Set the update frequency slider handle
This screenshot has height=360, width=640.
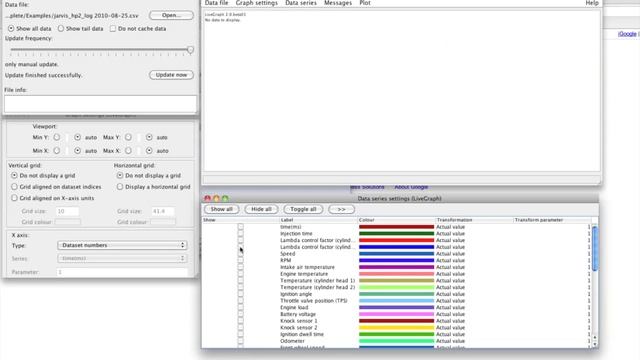(x=190, y=50)
